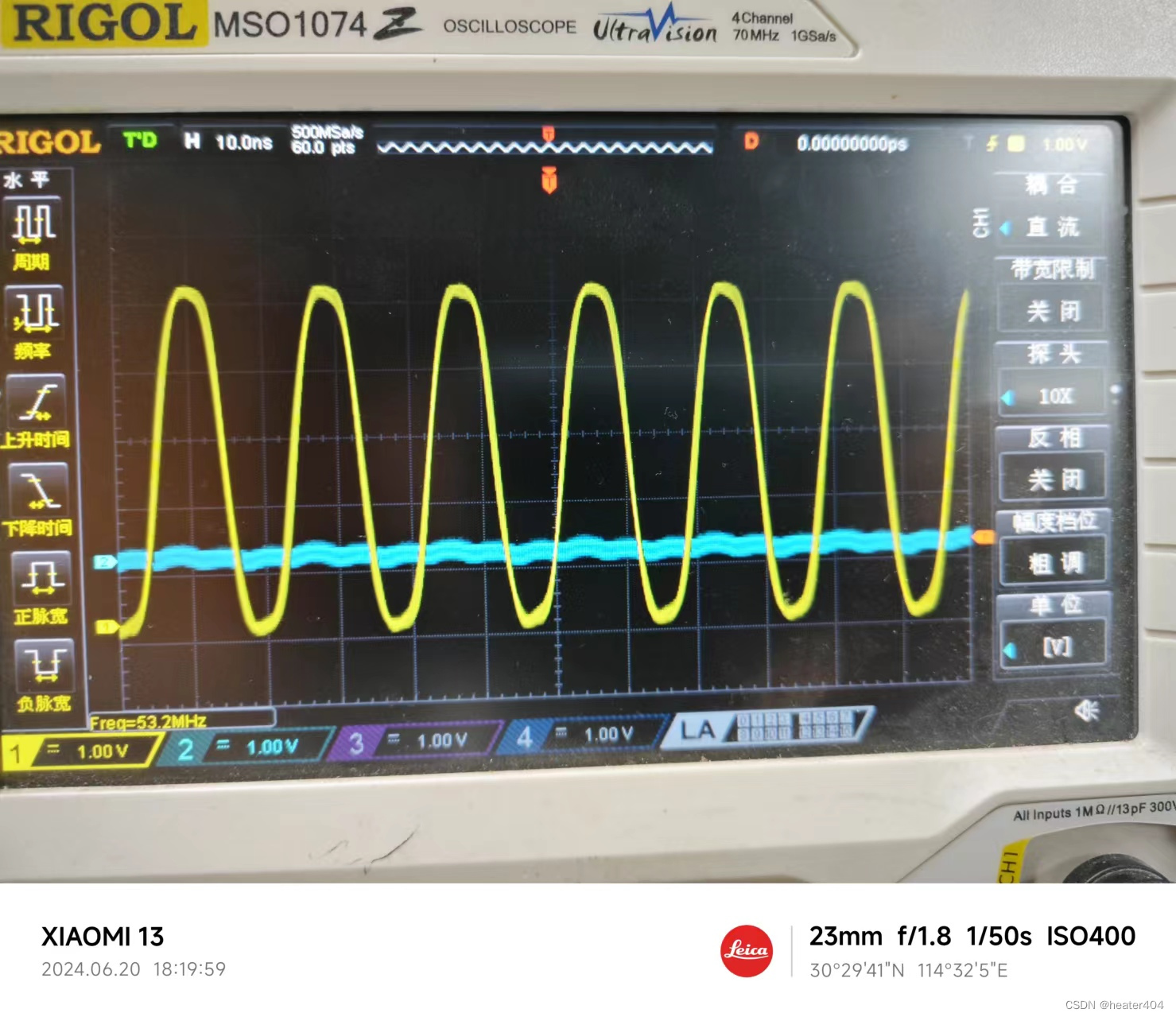Click the speaker sound icon

(1086, 709)
